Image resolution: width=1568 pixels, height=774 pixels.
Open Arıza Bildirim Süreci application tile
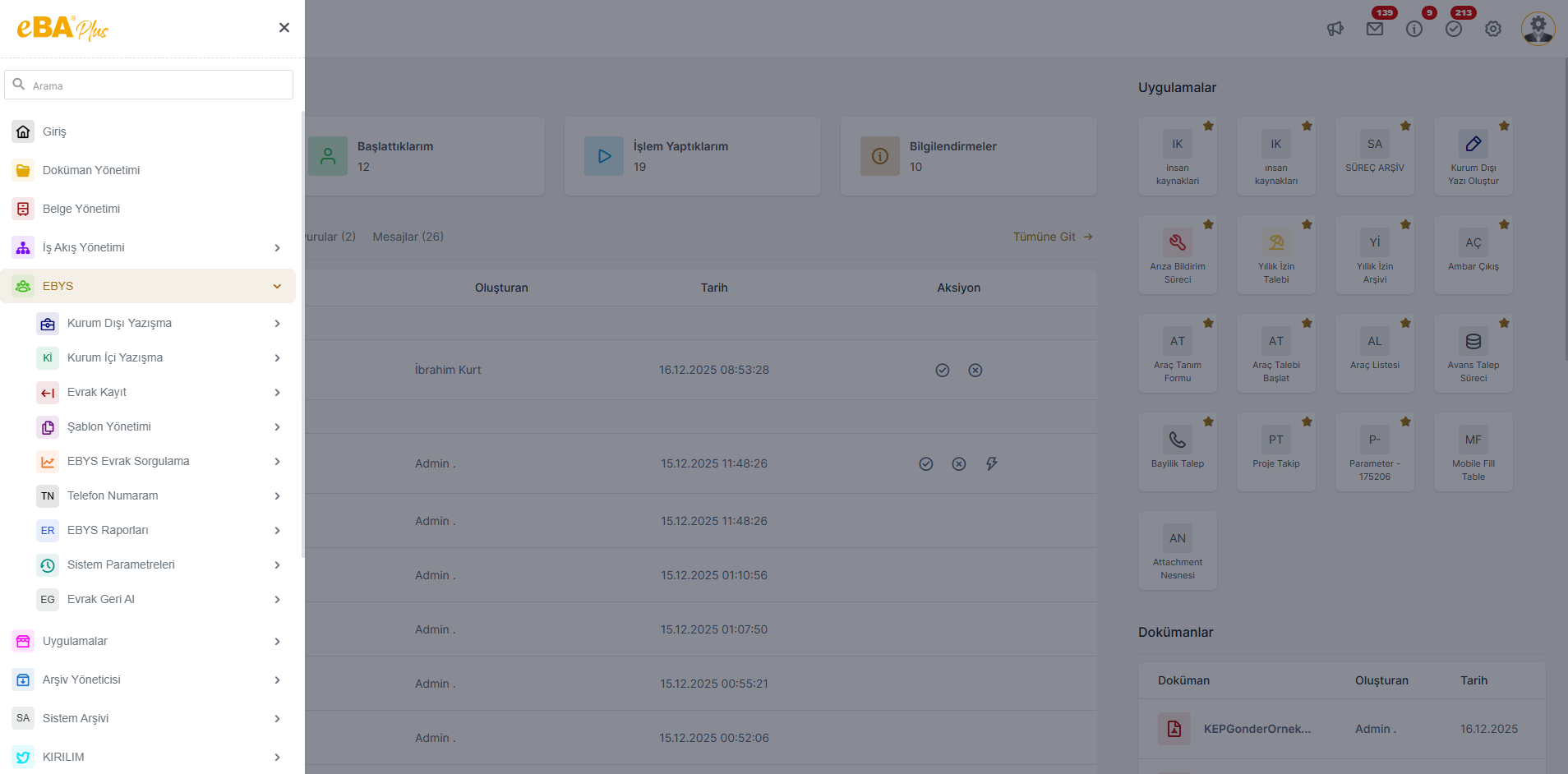1177,255
